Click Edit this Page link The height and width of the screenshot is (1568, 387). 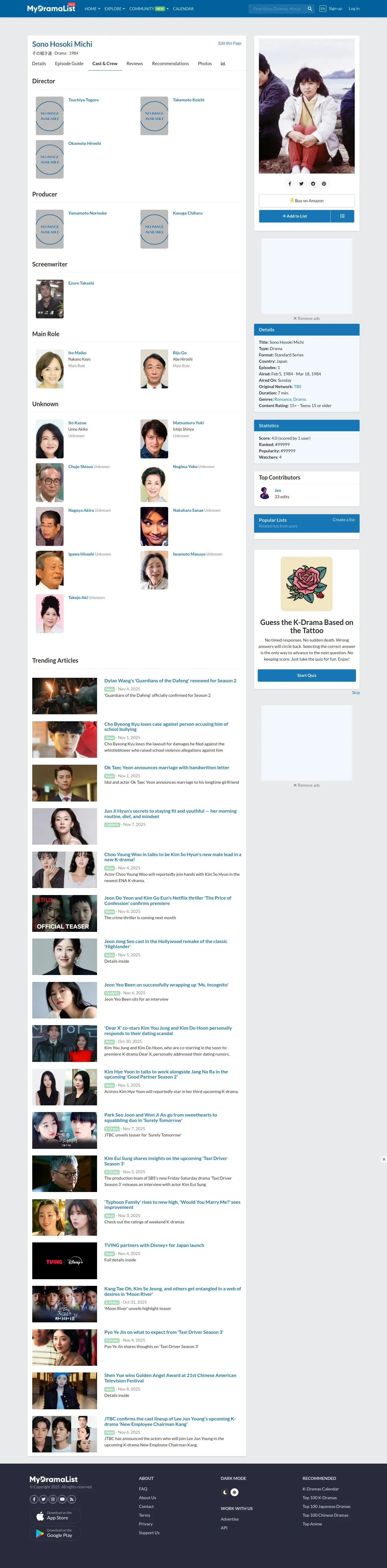(x=230, y=43)
